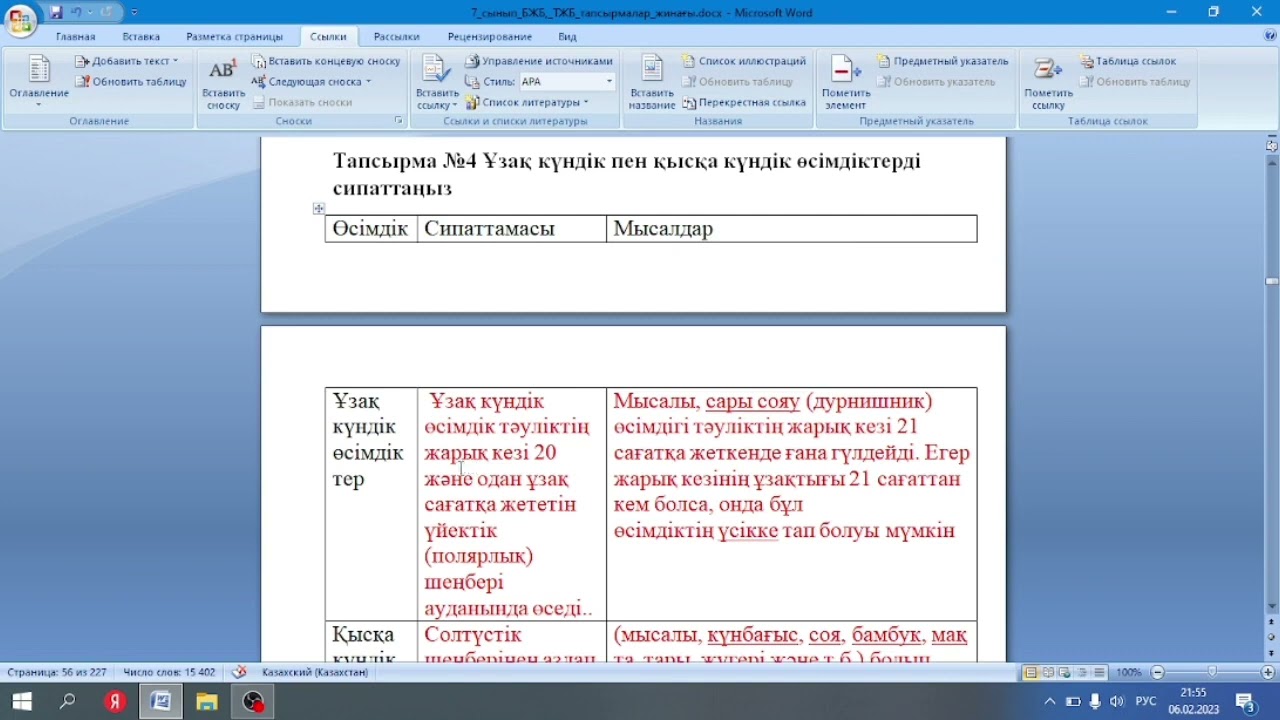The width and height of the screenshot is (1280, 720).
Task: Click the 100% zoom level button
Action: coord(1129,672)
